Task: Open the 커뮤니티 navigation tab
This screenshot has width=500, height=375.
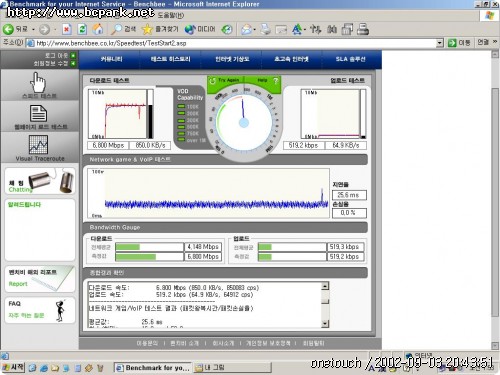Action: point(112,59)
